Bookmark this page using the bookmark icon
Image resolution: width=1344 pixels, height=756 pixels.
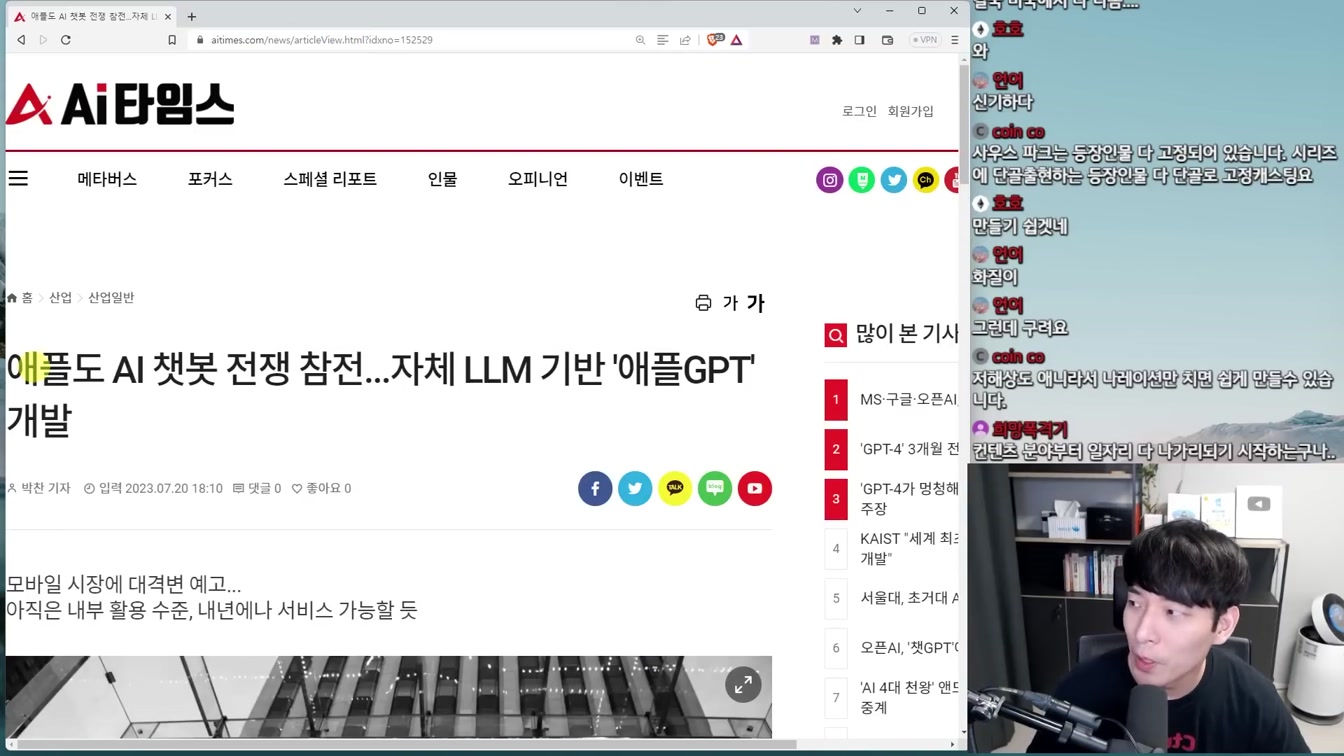click(x=172, y=40)
